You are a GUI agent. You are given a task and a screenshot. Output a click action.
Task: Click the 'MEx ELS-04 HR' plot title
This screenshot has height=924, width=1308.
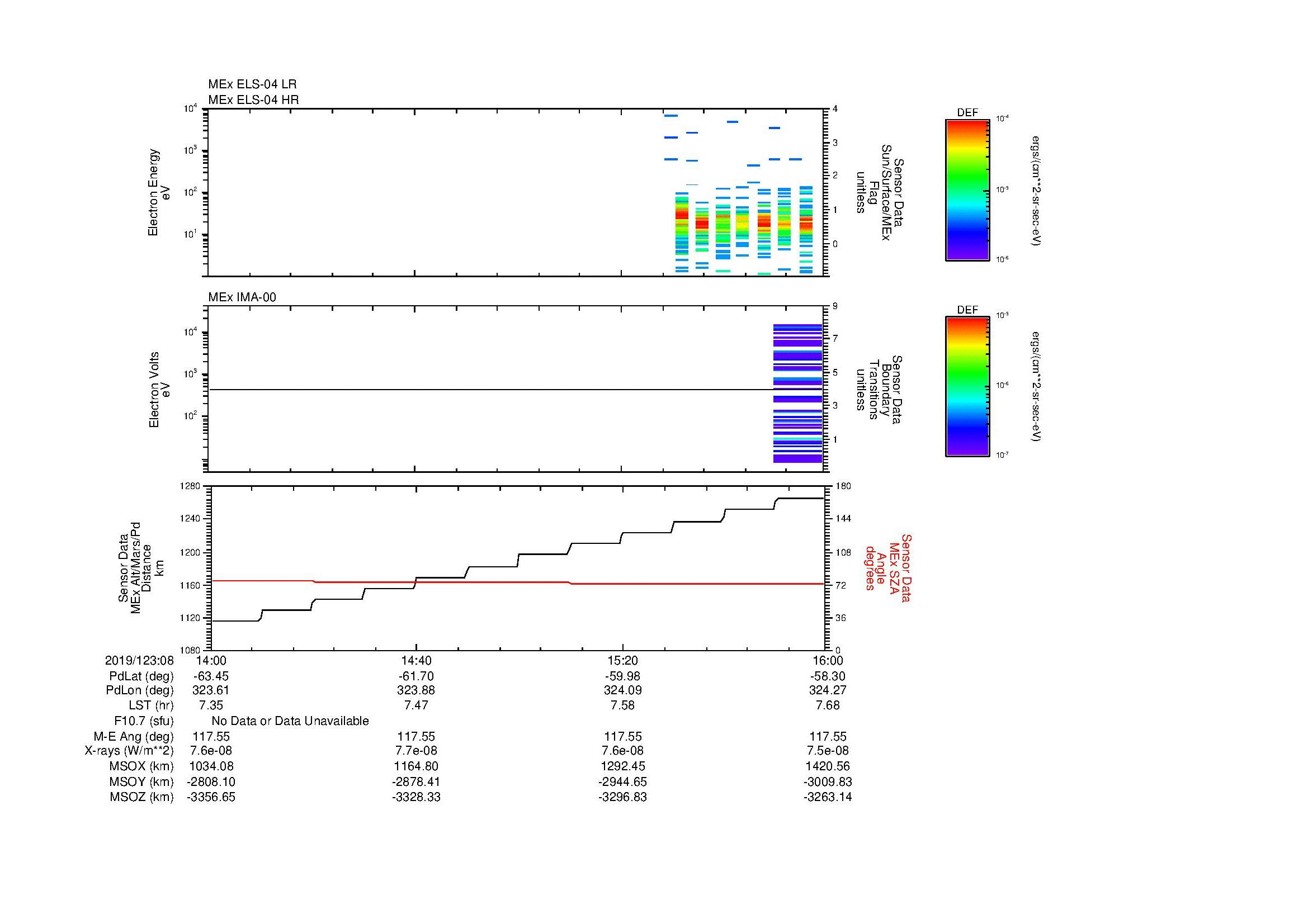253,99
